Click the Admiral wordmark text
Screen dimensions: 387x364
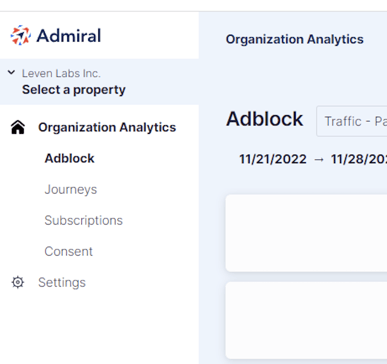point(69,36)
